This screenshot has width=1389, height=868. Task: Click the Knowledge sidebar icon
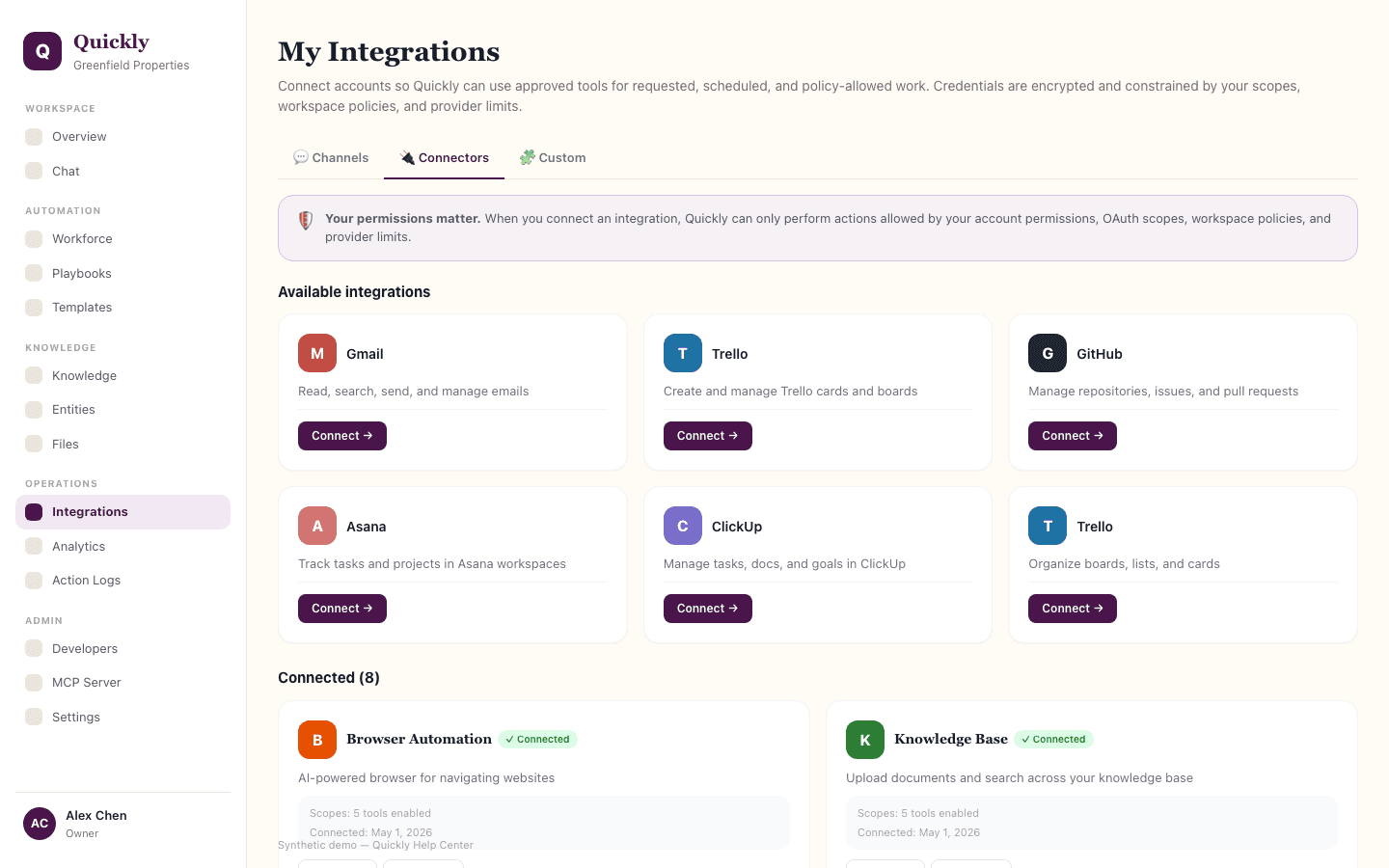[x=34, y=375]
